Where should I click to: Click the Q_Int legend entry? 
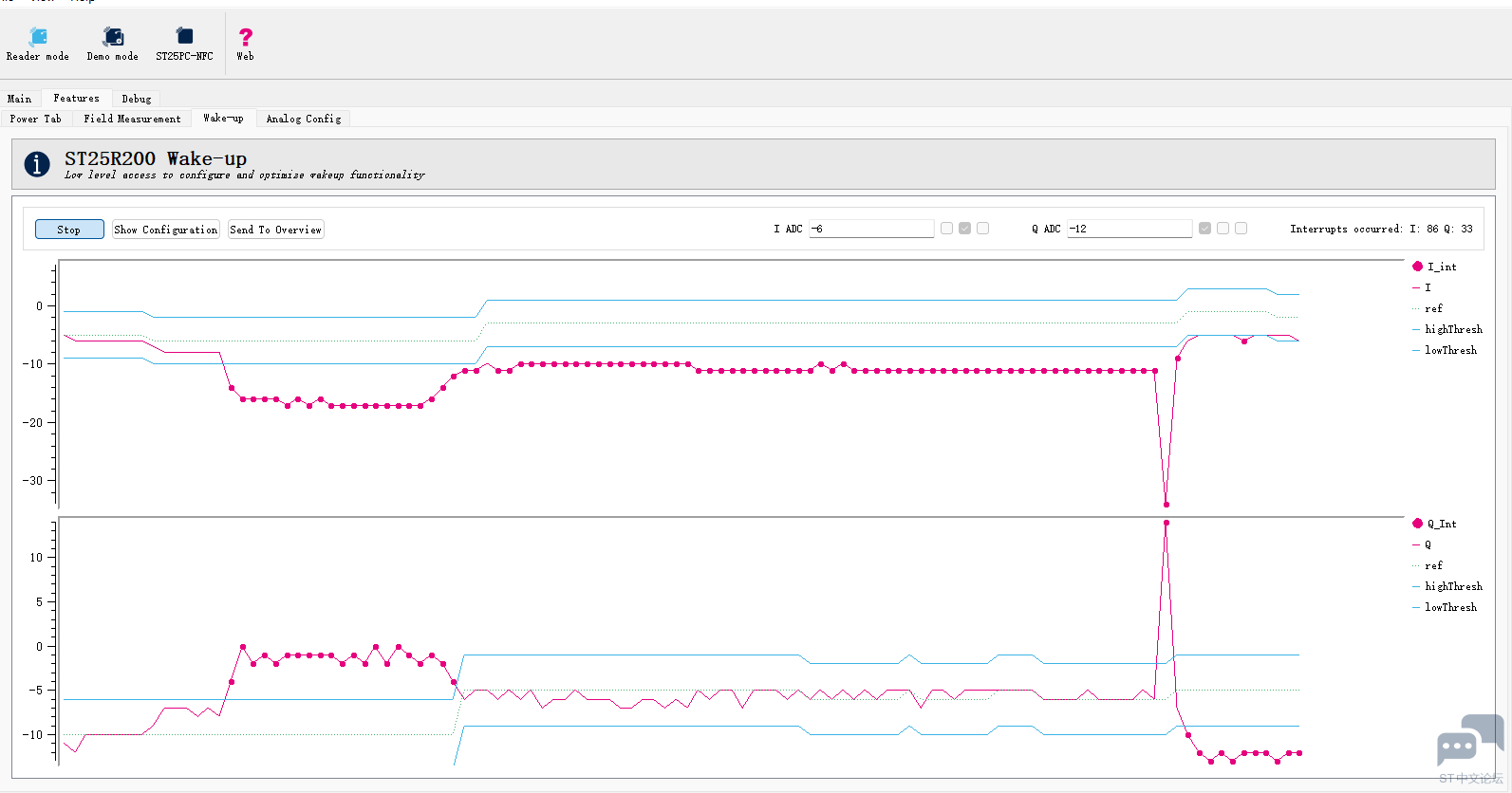tap(1434, 524)
